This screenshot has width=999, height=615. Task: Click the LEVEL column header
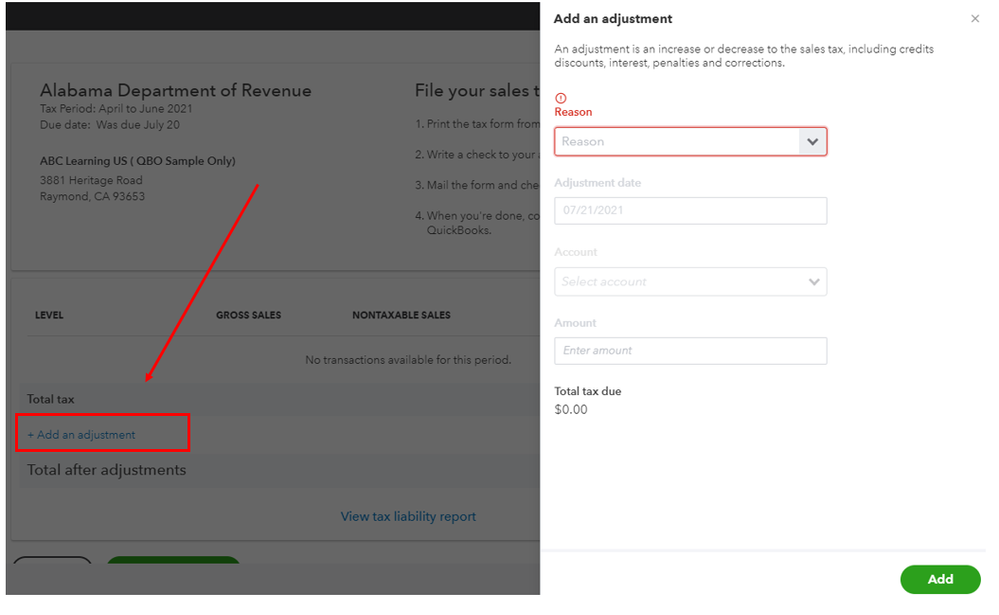[49, 315]
